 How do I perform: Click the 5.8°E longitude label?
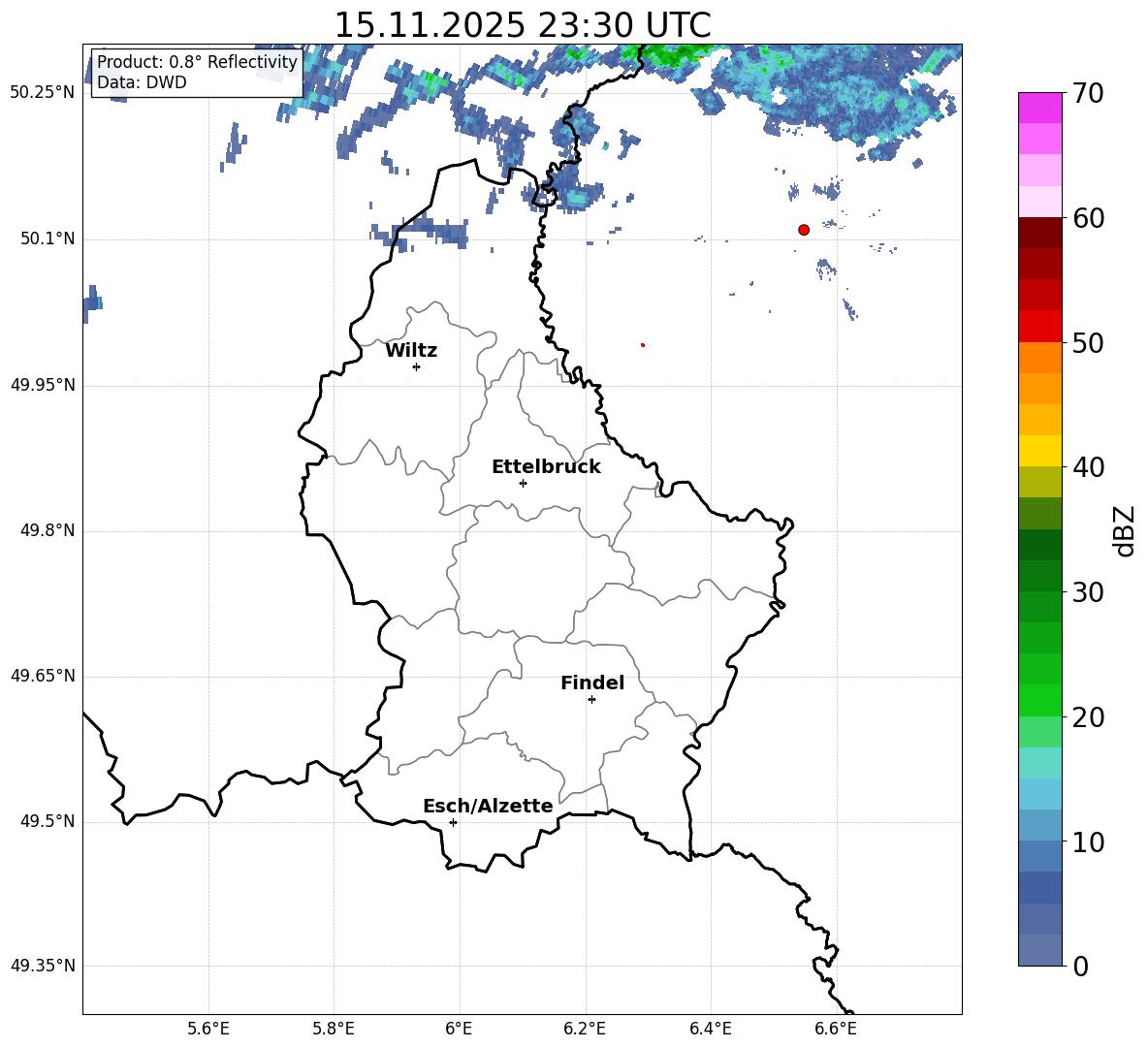pyautogui.click(x=334, y=1029)
